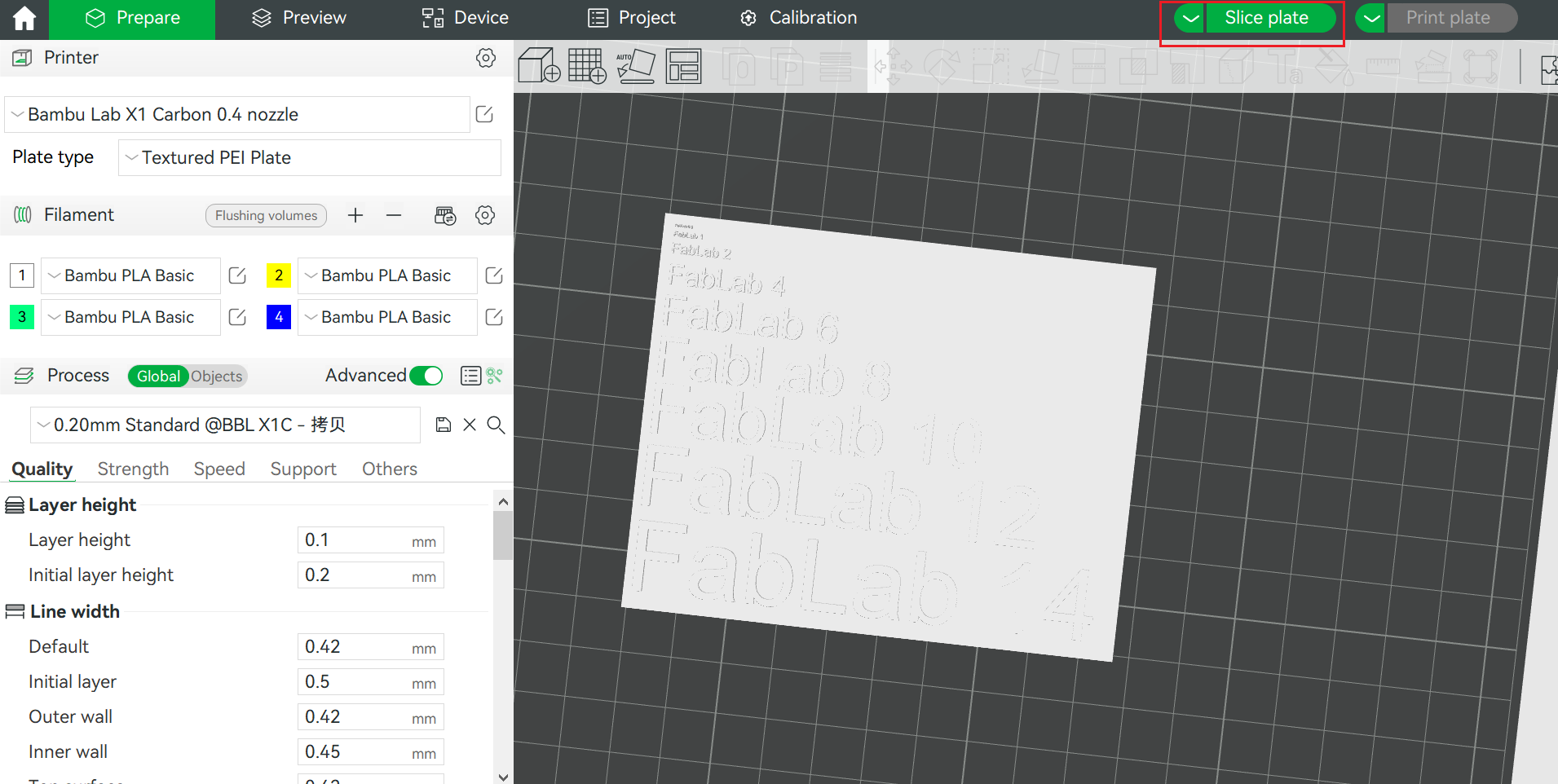Viewport: 1558px width, 784px height.
Task: Edit Outer wall line width field
Action: pos(371,717)
